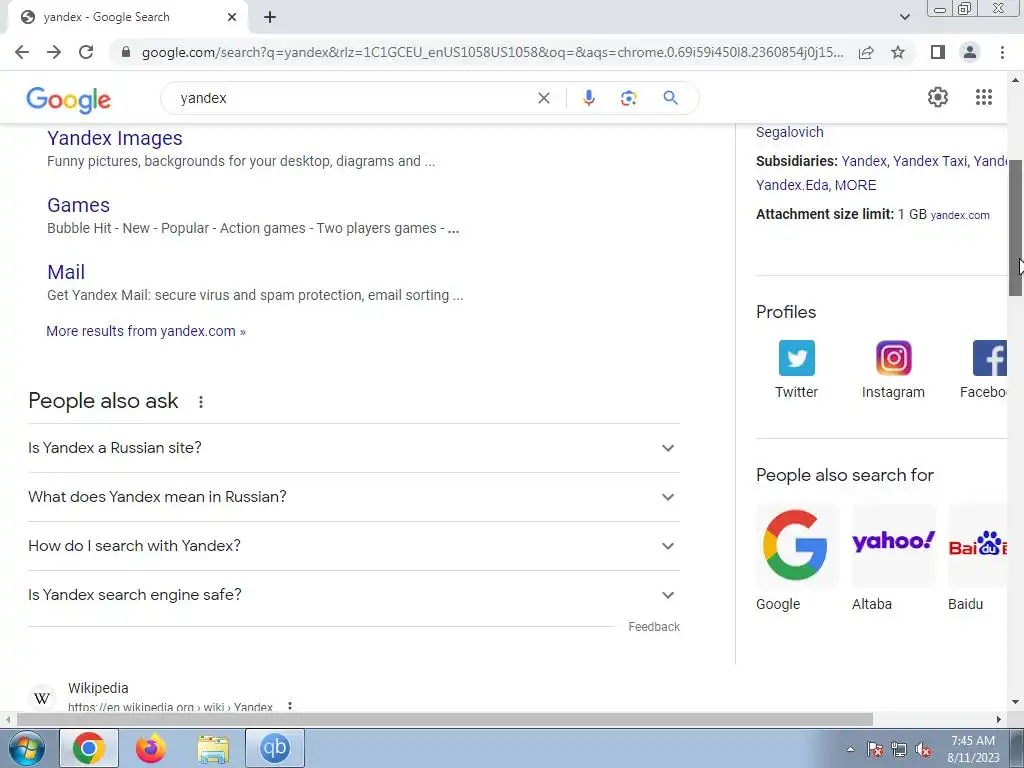Click the scroll right arrow

tap(999, 719)
